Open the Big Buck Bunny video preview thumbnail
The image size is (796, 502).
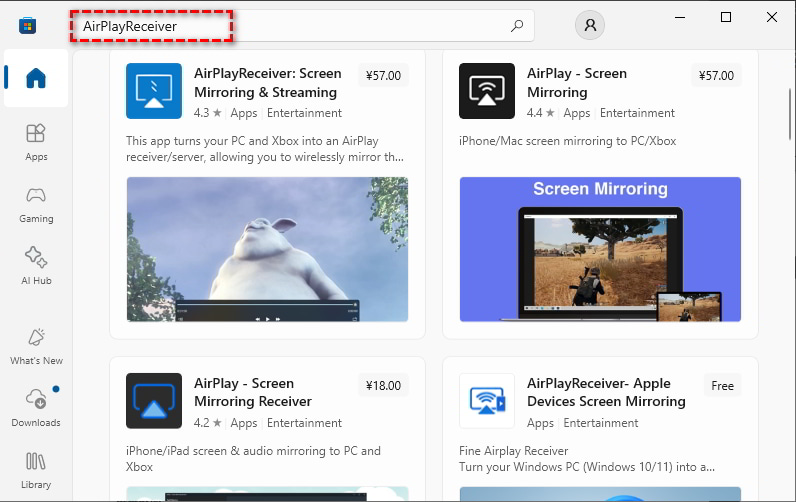(268, 249)
